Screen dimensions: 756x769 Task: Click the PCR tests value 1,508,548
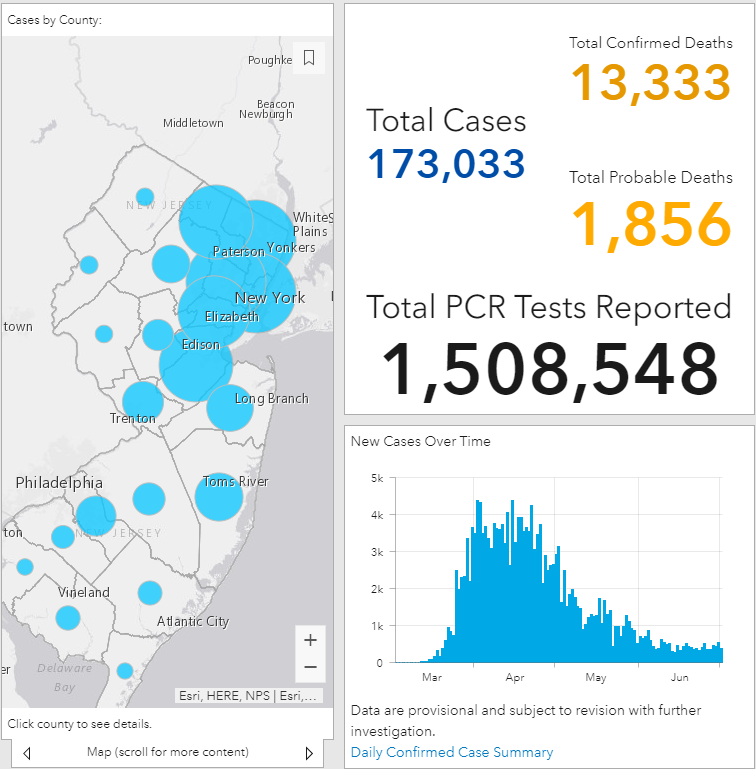[x=549, y=370]
